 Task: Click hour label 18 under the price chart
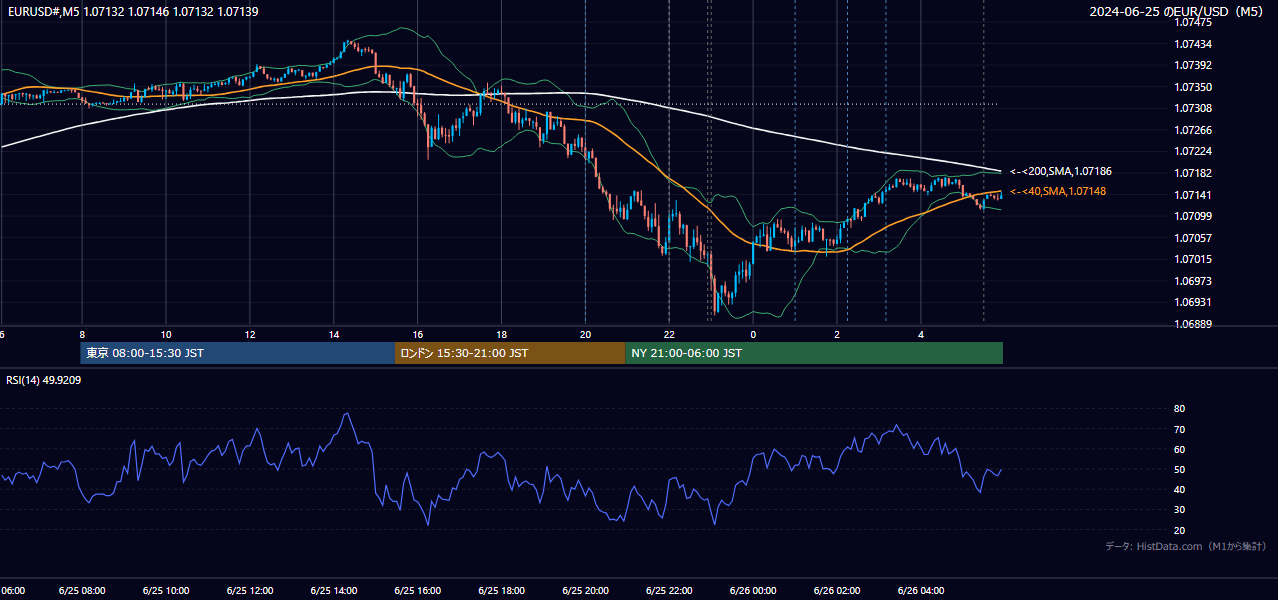tap(502, 334)
